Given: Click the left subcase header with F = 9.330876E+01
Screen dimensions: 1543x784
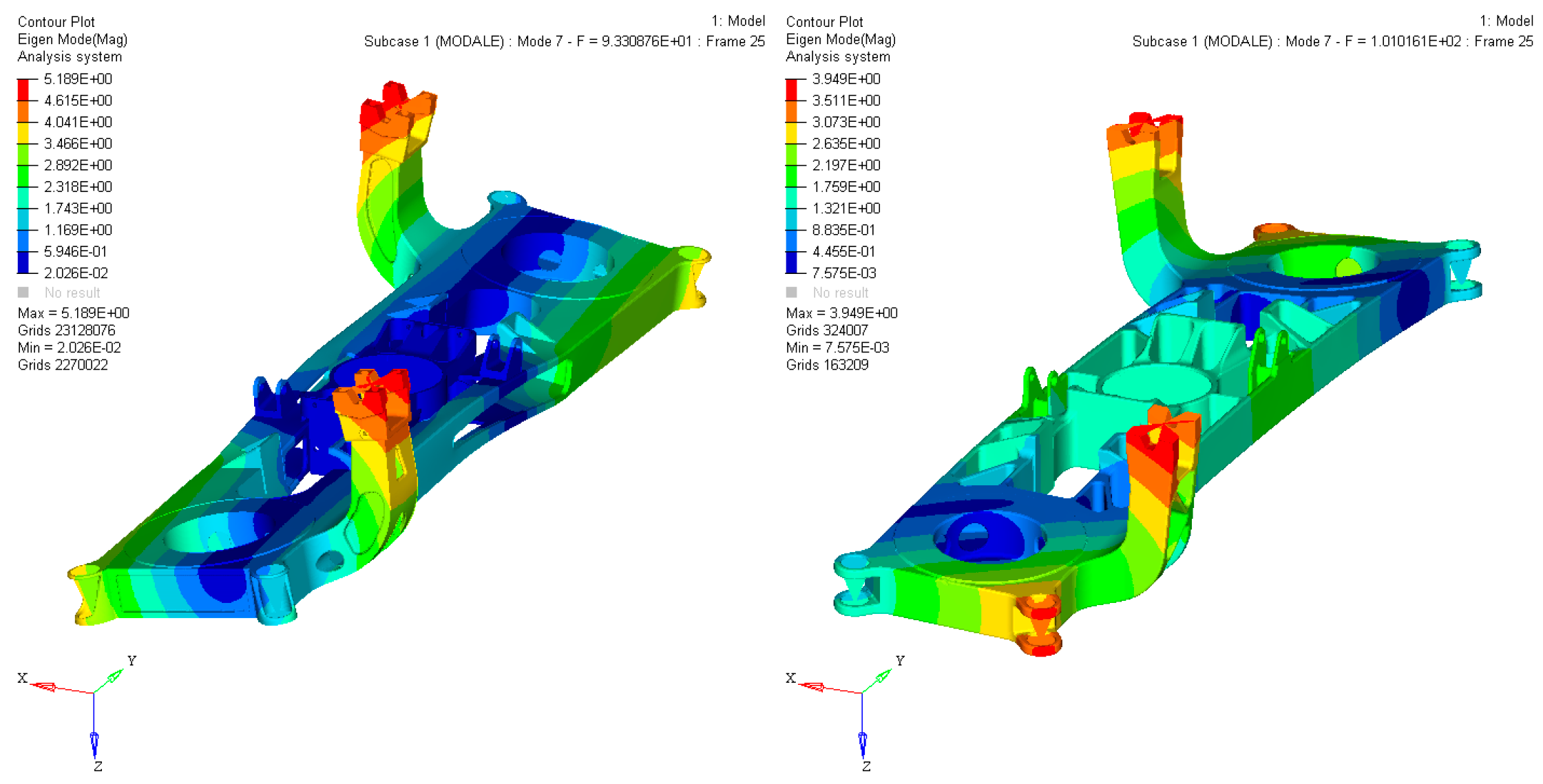Looking at the screenshot, I should point(564,41).
